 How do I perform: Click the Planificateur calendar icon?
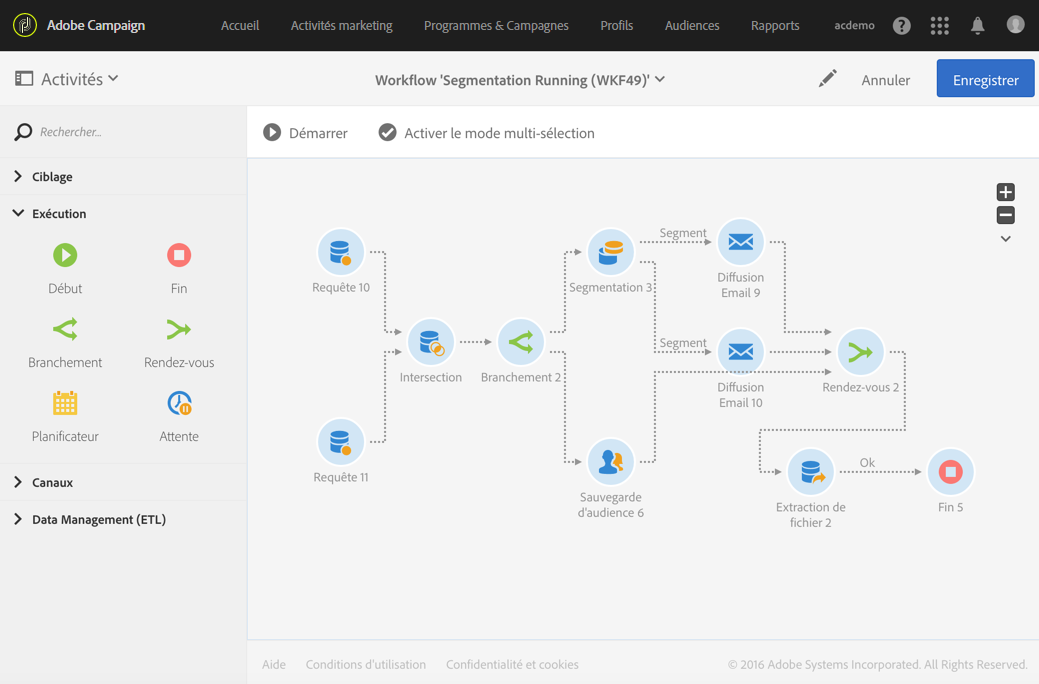click(x=65, y=404)
